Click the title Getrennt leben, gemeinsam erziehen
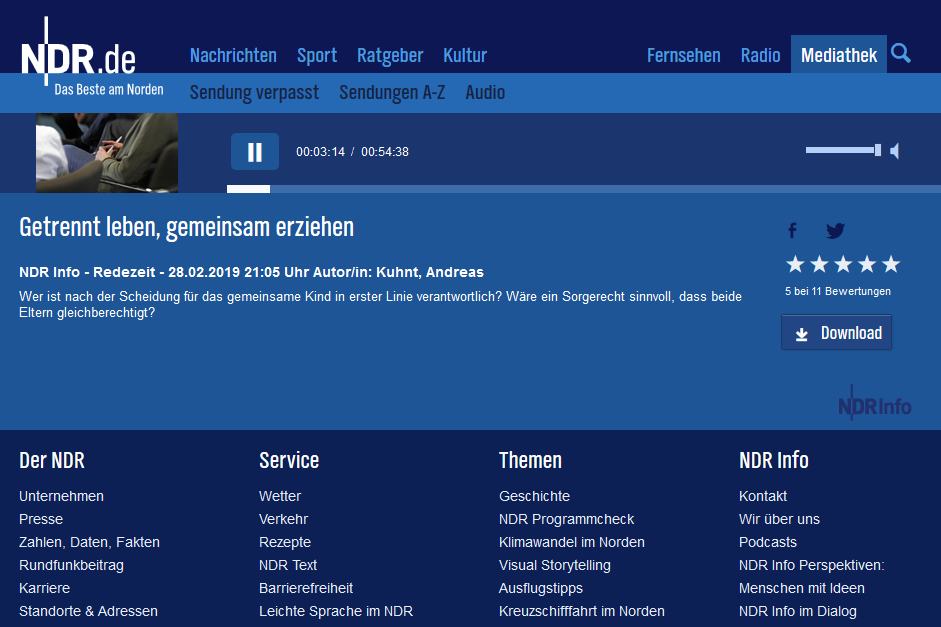This screenshot has width=941, height=627. pos(187,227)
